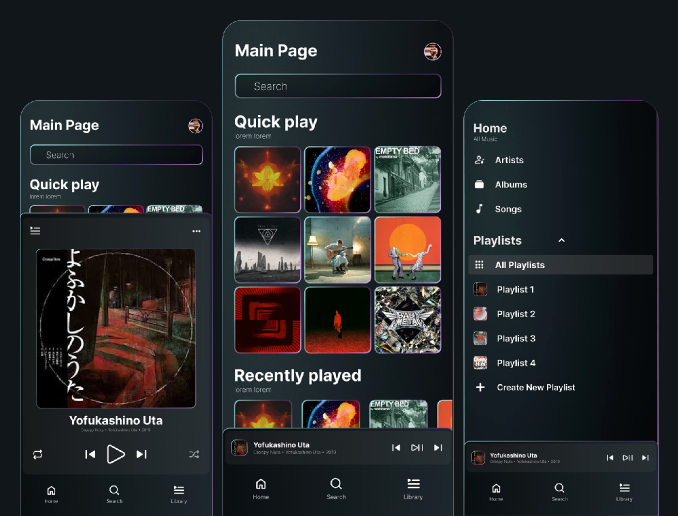Previous track in center mini player
The width and height of the screenshot is (678, 516).
(396, 448)
